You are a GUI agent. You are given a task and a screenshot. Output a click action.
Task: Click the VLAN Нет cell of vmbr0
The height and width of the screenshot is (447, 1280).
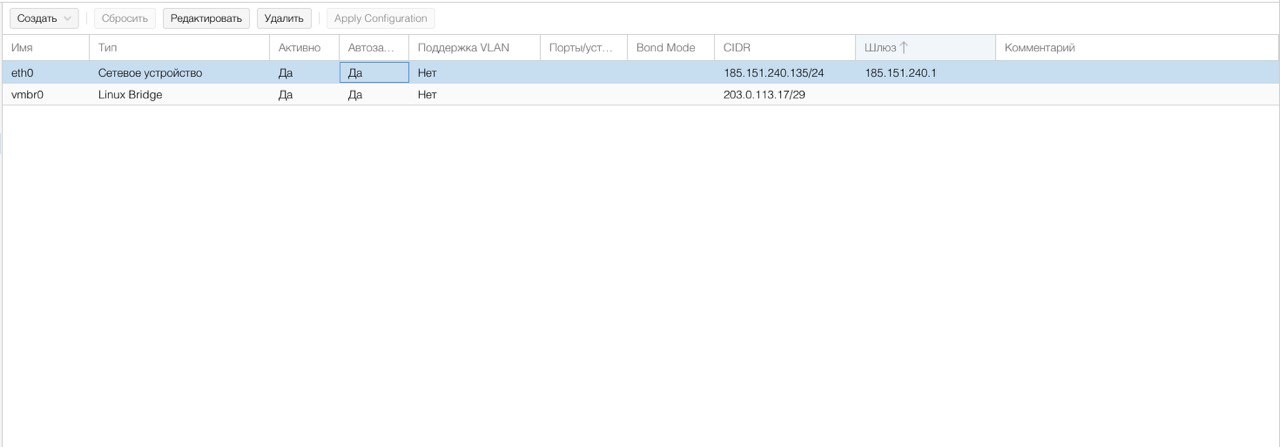(x=474, y=95)
